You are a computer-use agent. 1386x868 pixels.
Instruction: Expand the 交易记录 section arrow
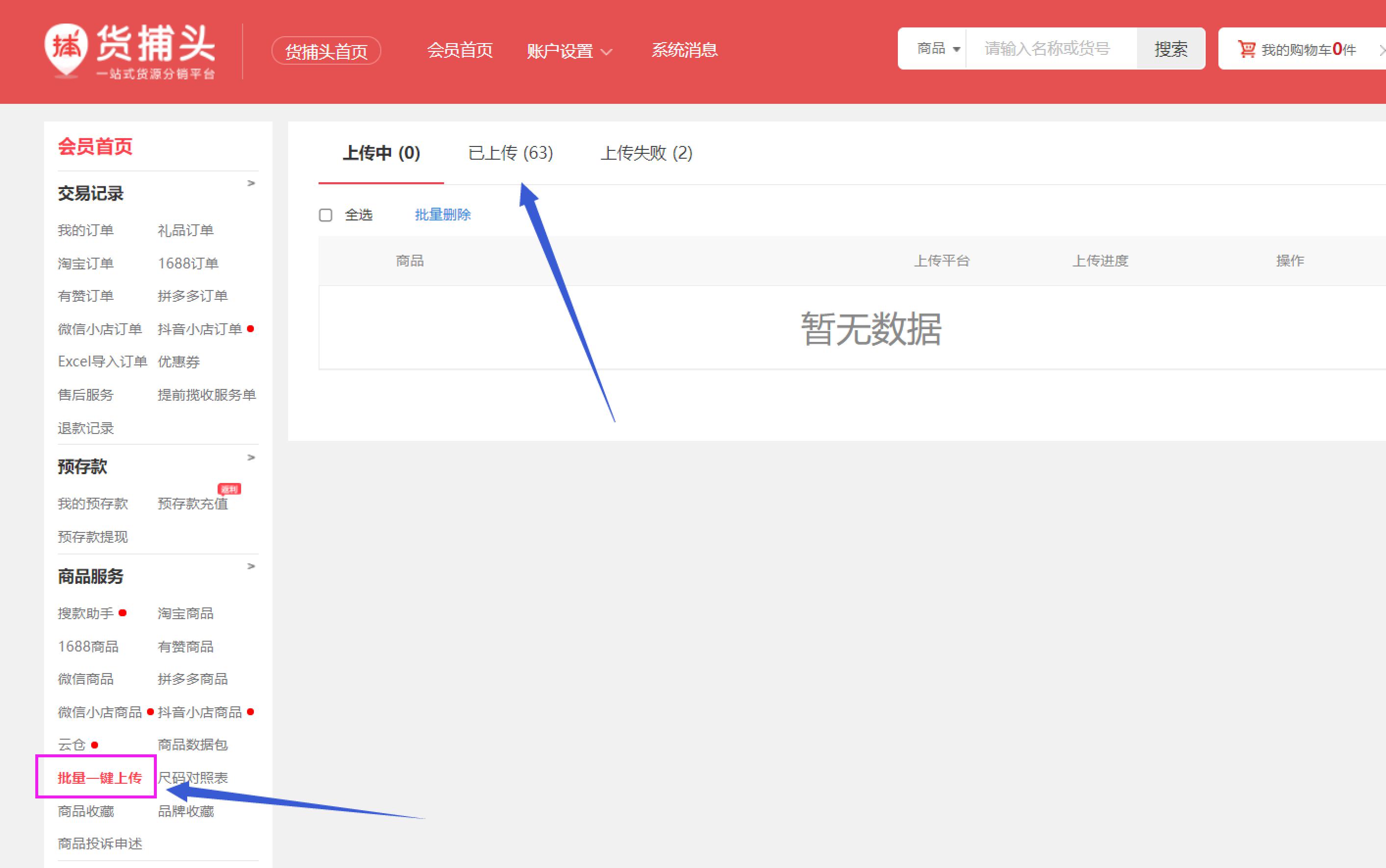pos(251,183)
